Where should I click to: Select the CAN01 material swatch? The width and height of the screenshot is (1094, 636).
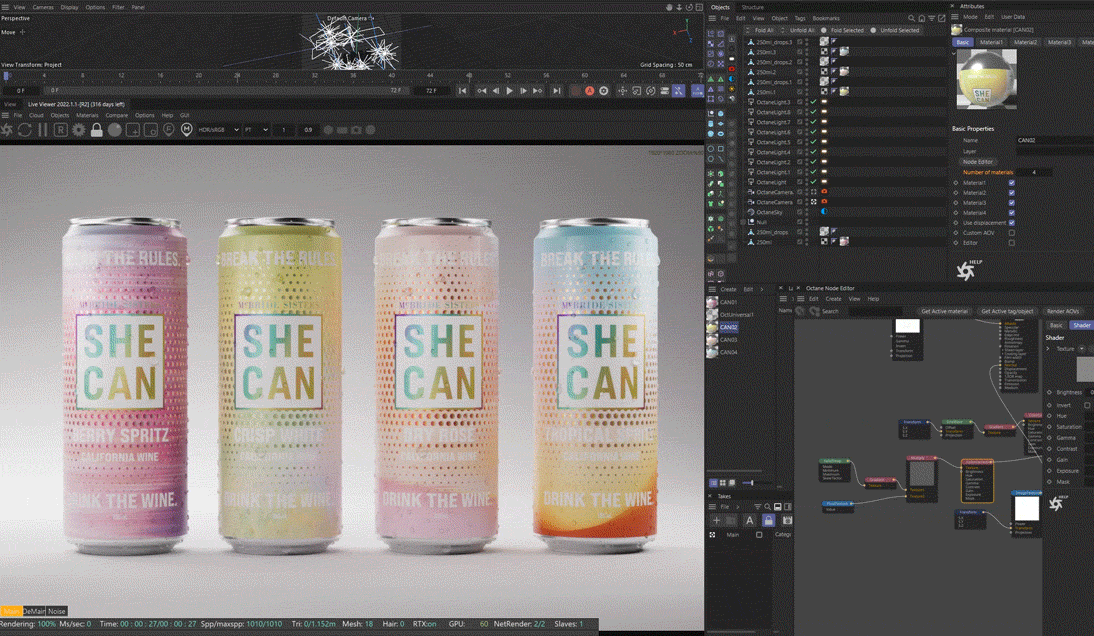[712, 302]
